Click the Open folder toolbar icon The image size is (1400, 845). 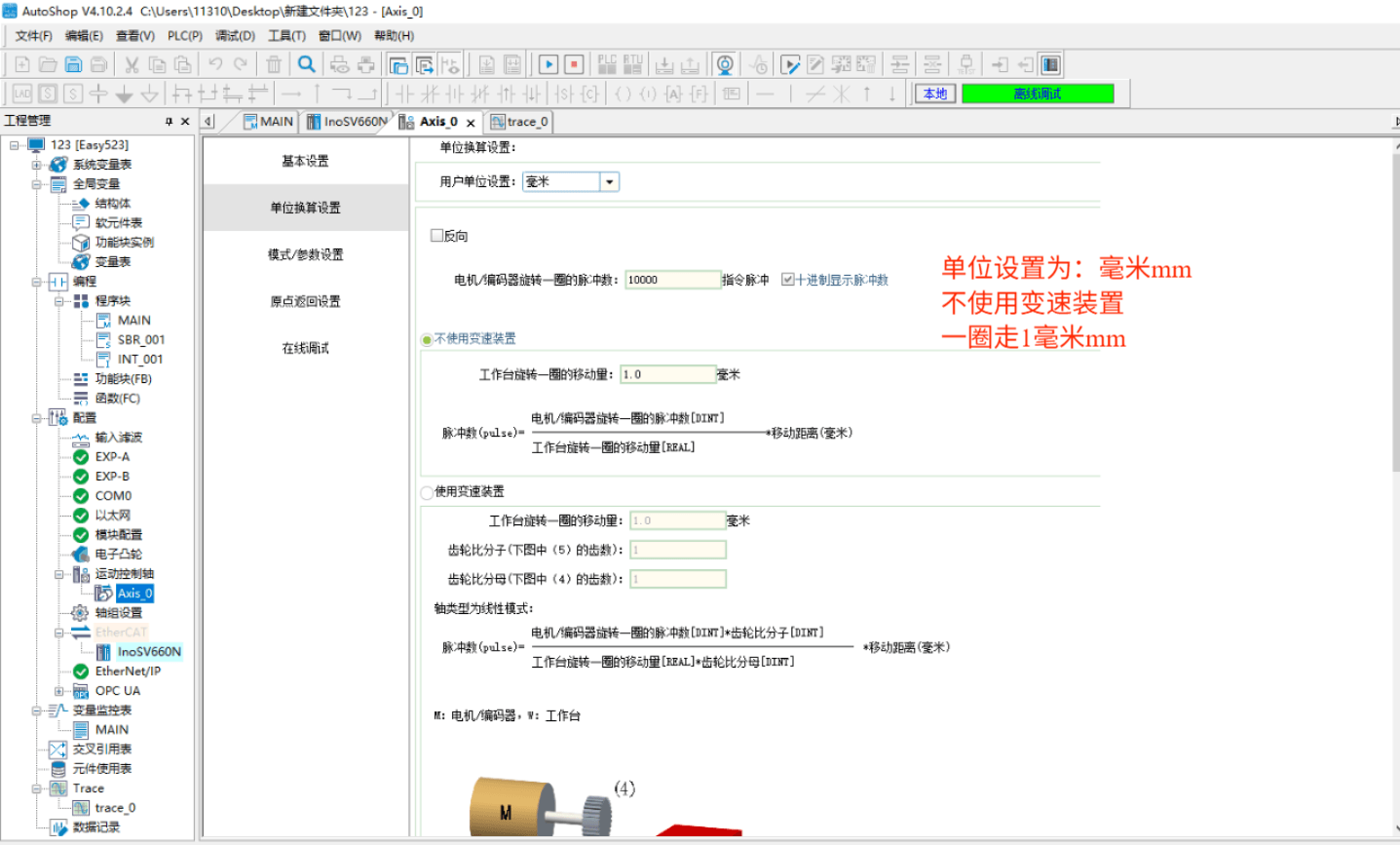[48, 65]
